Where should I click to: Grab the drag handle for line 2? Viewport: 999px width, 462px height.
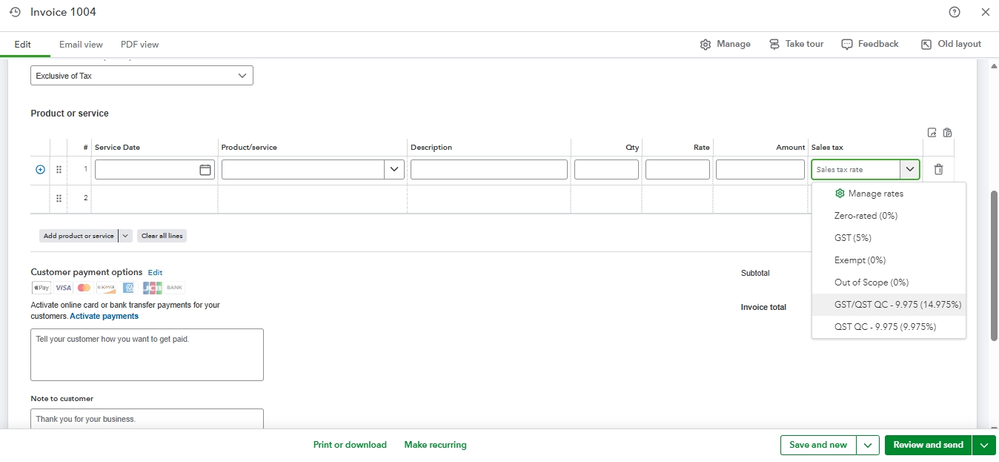click(x=59, y=198)
